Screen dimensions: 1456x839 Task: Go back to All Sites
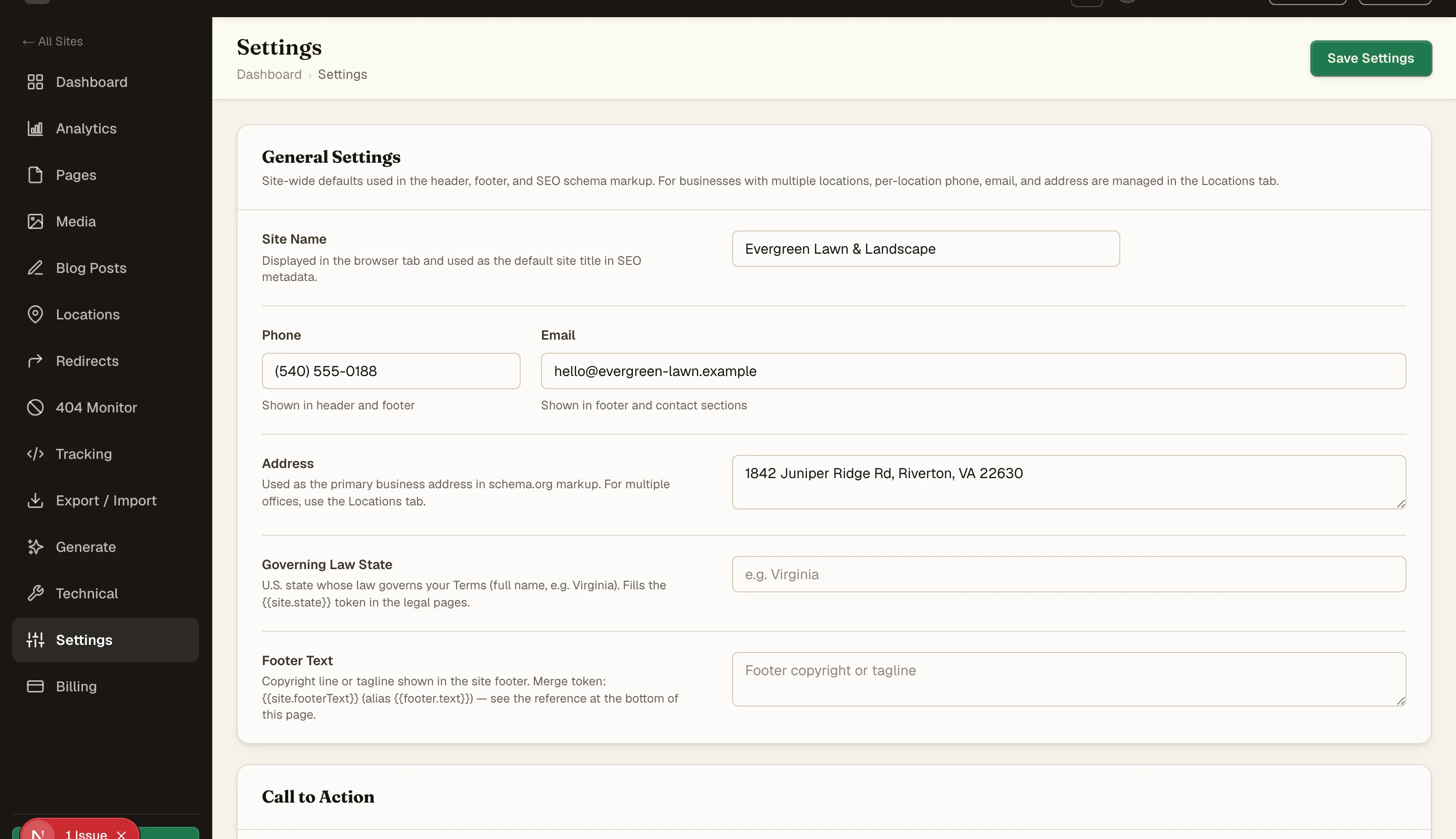click(53, 41)
